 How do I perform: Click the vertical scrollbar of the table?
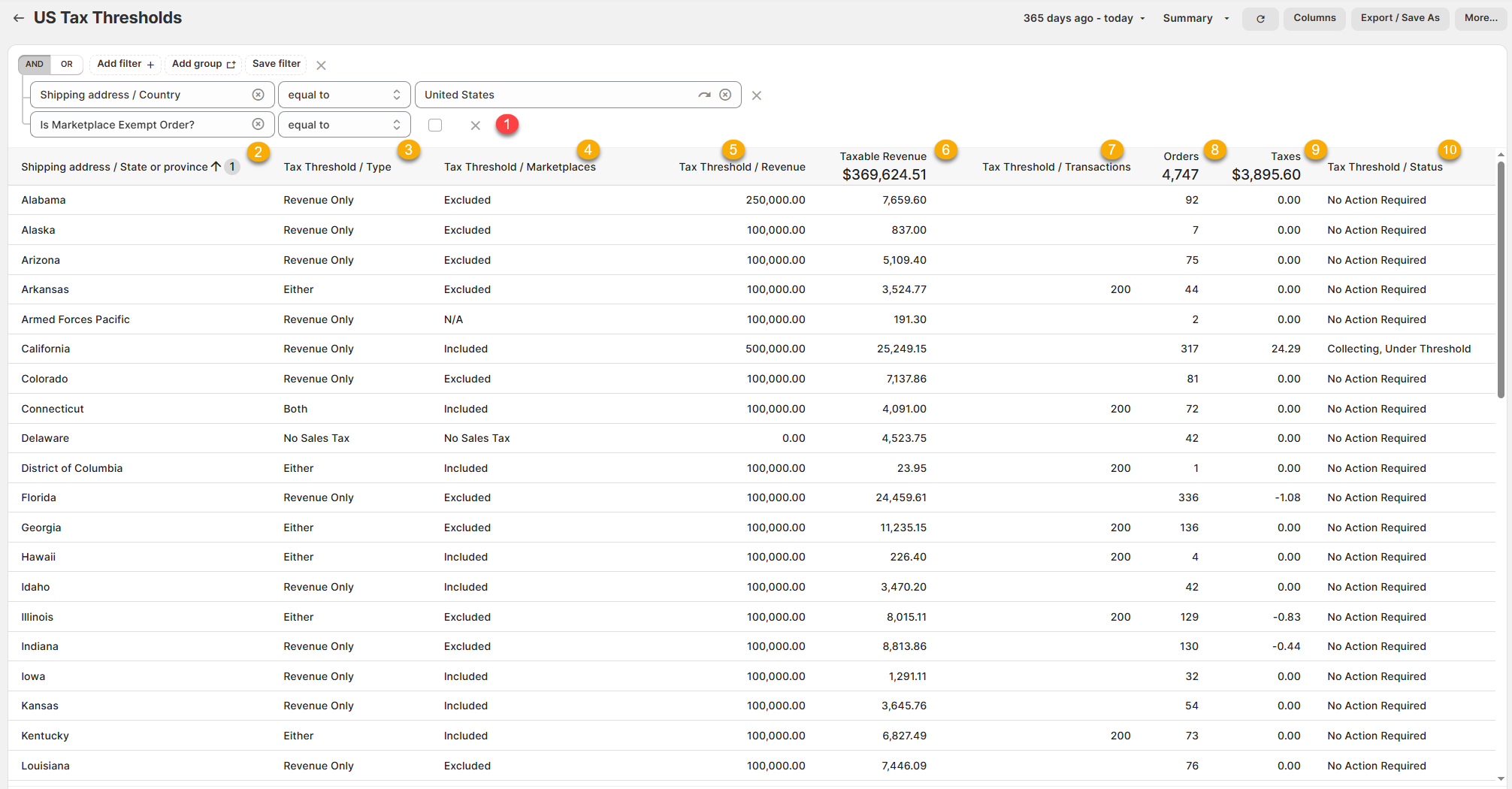[1500, 280]
